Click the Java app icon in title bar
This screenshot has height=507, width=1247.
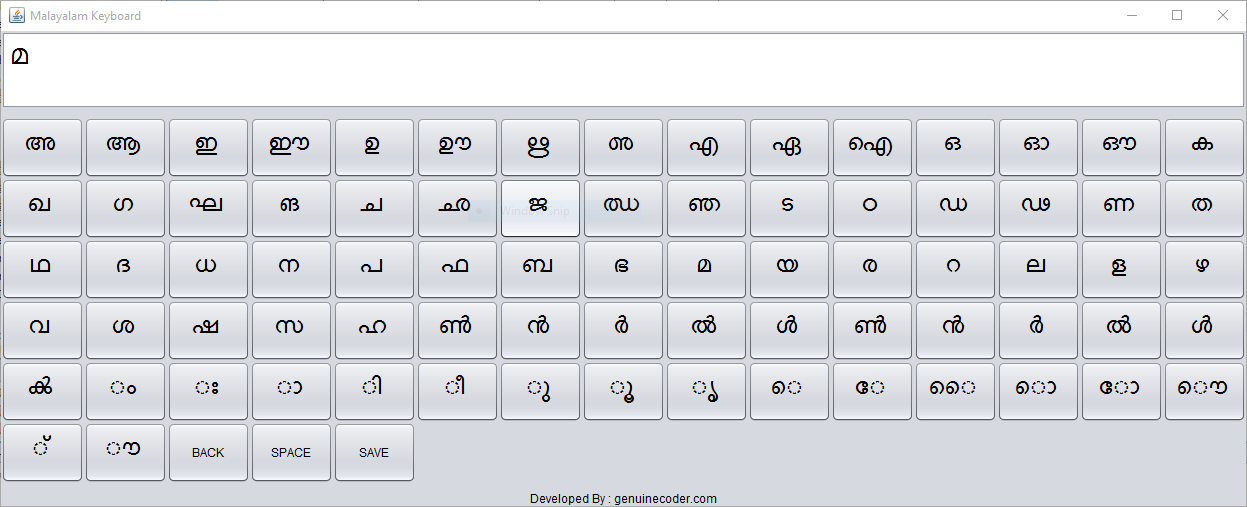point(16,15)
